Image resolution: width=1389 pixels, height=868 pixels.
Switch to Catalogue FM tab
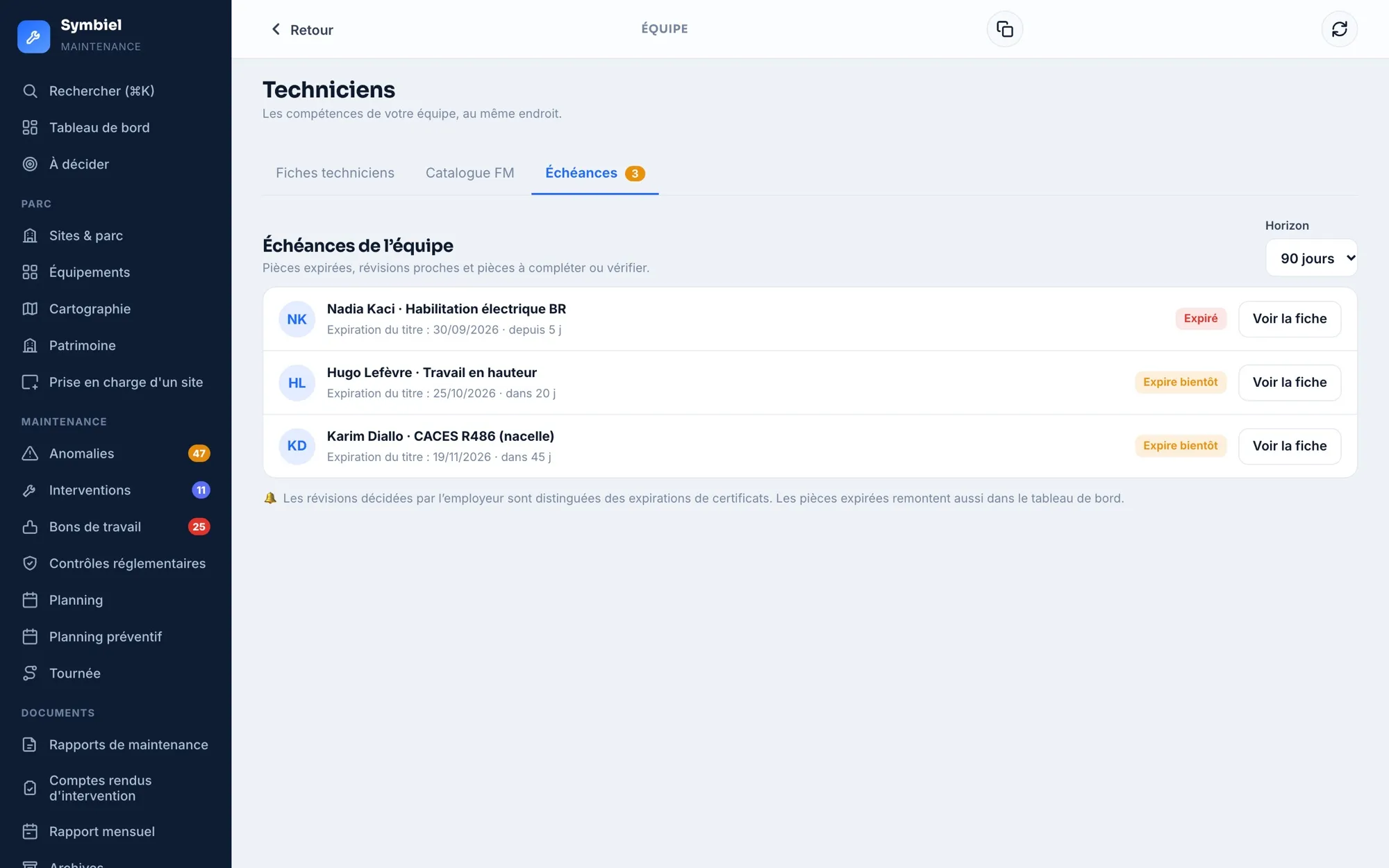(469, 173)
